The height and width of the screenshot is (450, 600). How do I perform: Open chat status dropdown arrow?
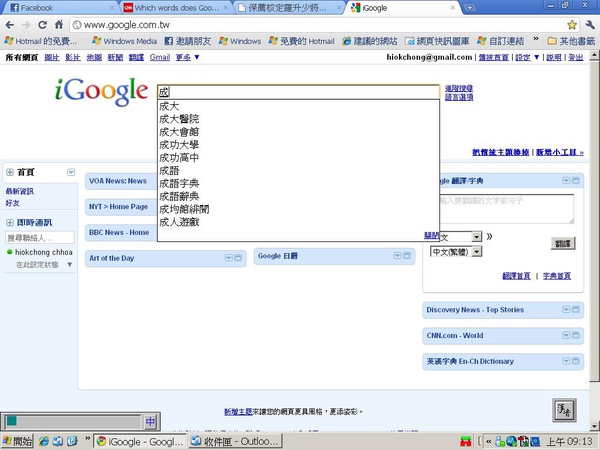pyautogui.click(x=70, y=264)
